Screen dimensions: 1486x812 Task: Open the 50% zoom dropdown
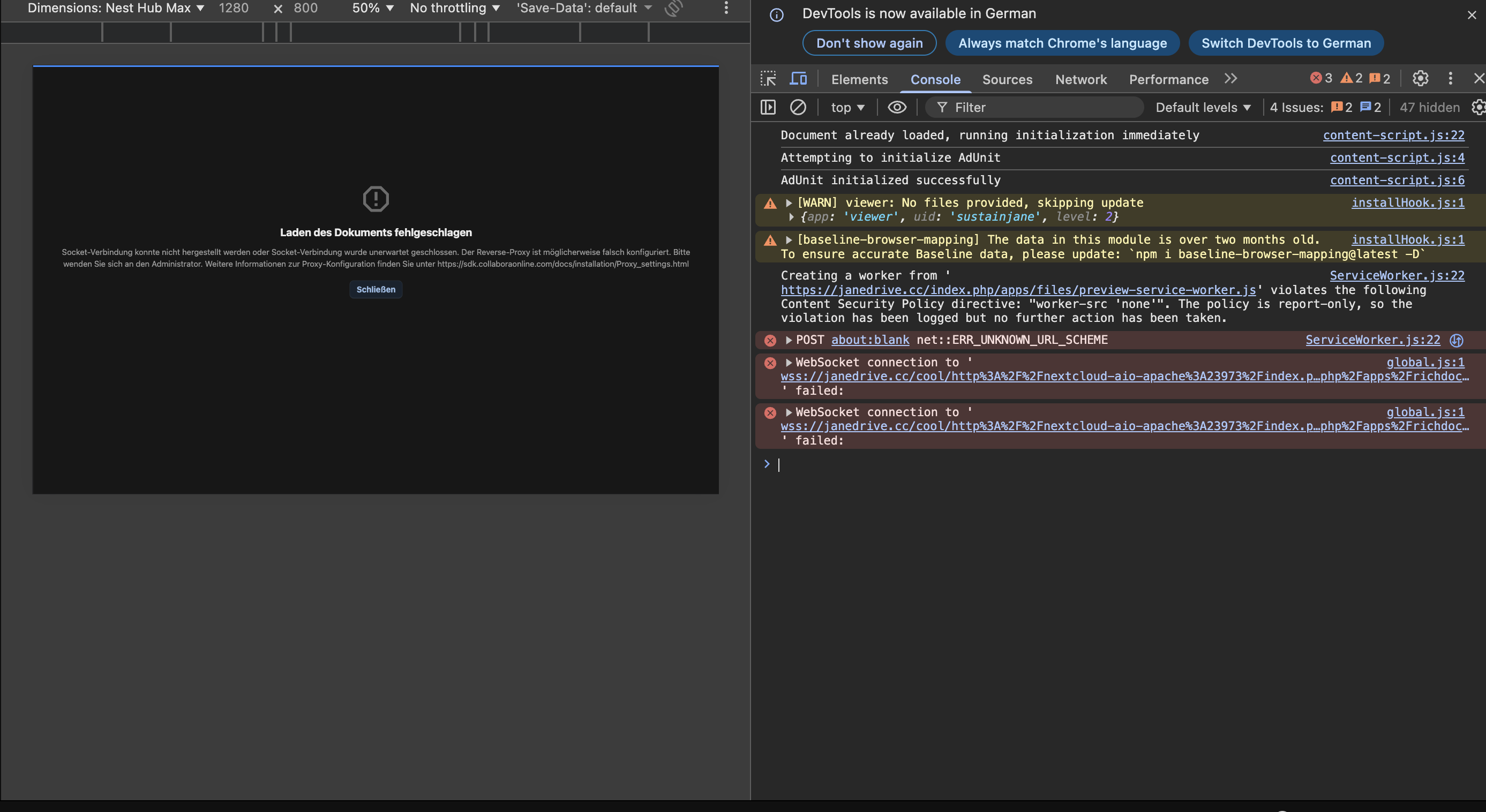[373, 8]
